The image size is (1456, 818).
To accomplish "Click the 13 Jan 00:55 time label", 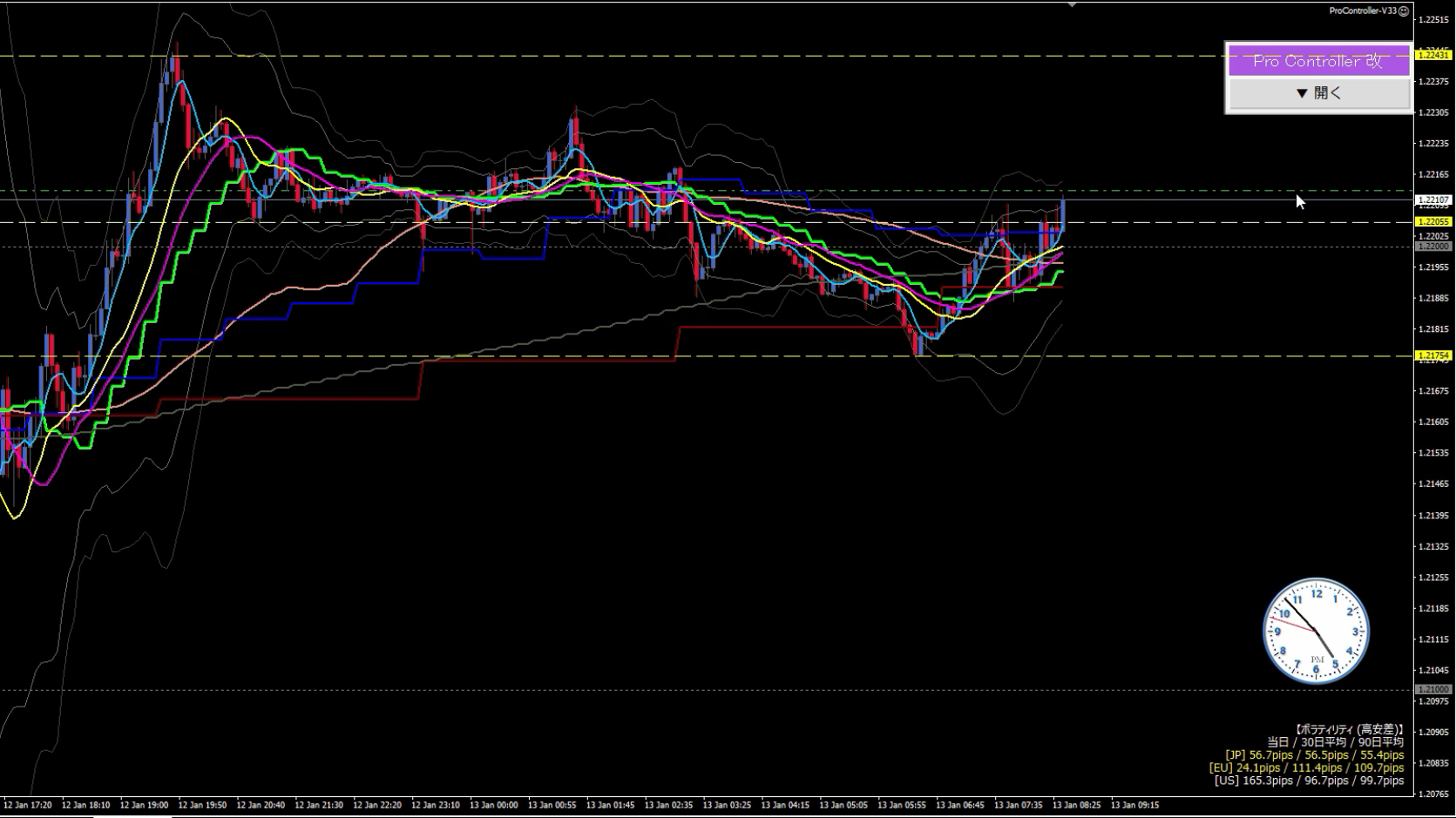I will click(552, 805).
